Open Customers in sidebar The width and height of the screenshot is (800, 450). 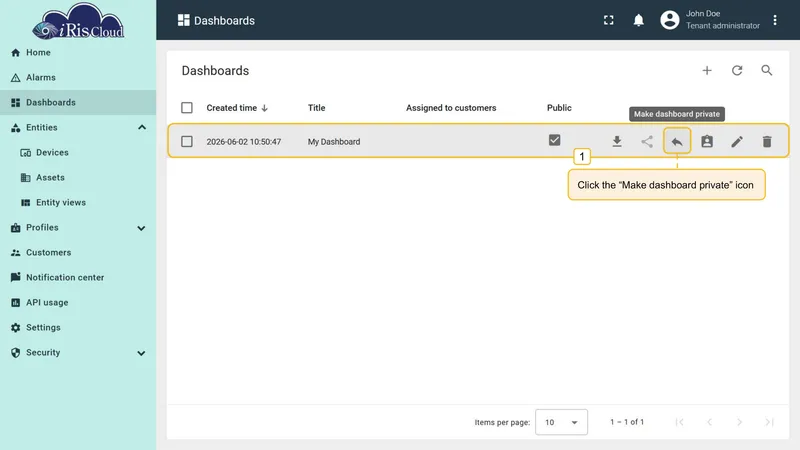click(x=78, y=252)
